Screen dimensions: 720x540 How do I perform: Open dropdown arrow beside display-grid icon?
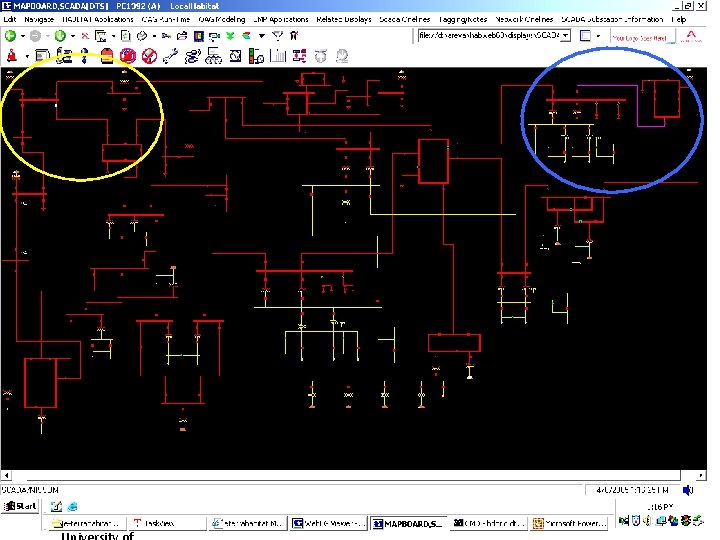(113, 36)
